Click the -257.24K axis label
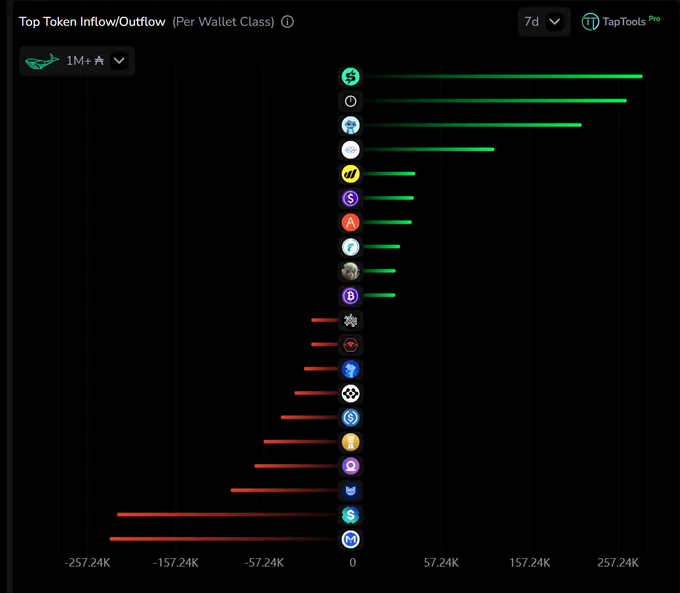 click(87, 563)
